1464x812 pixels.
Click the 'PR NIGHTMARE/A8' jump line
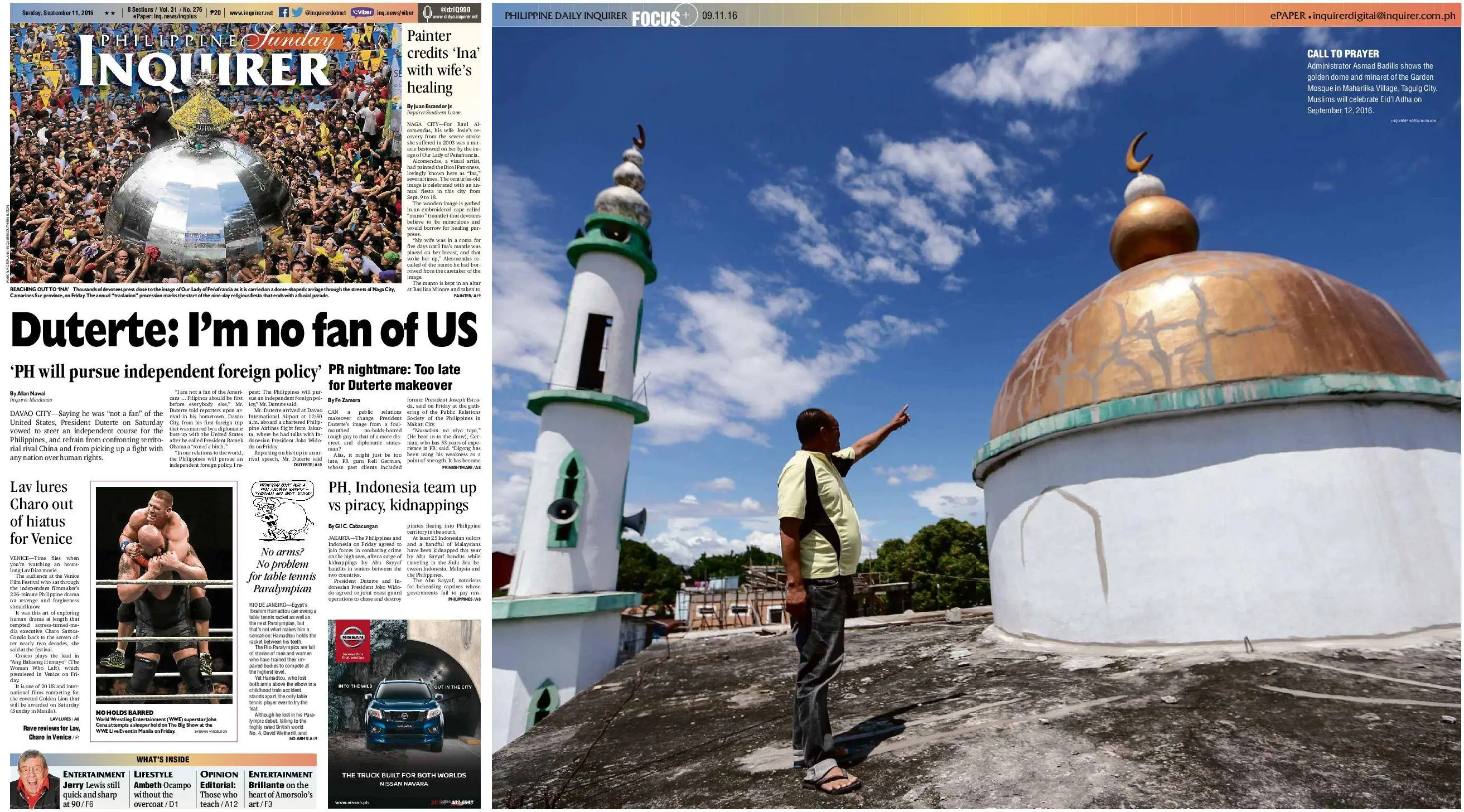[461, 468]
